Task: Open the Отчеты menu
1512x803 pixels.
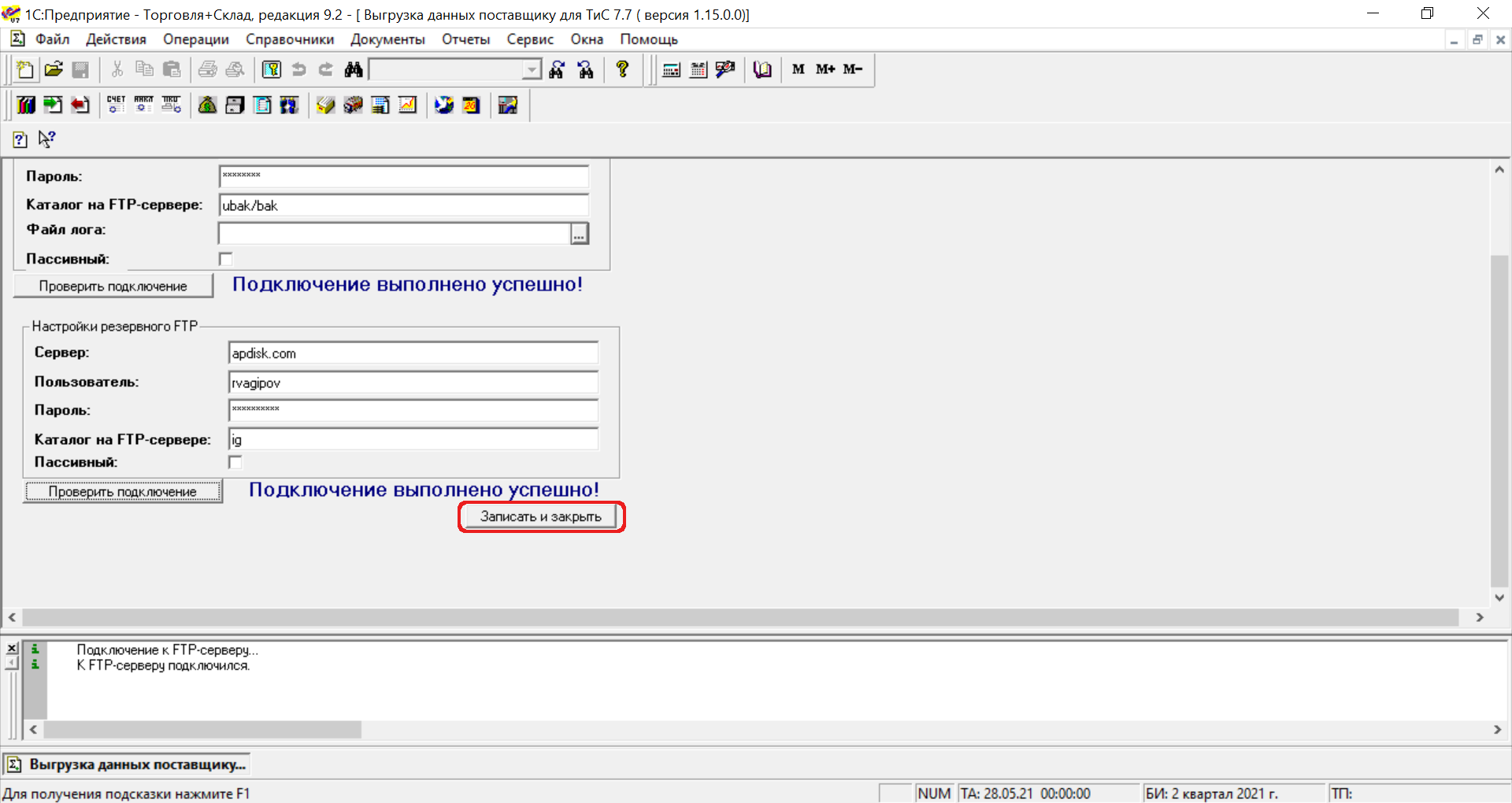Action: [465, 39]
